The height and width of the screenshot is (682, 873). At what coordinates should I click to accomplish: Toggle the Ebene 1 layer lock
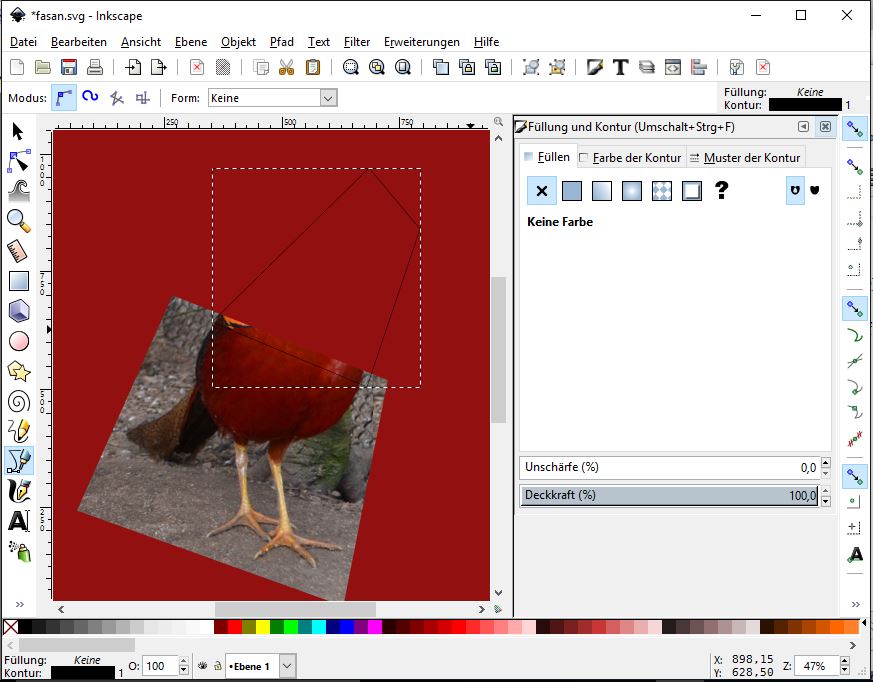point(216,666)
